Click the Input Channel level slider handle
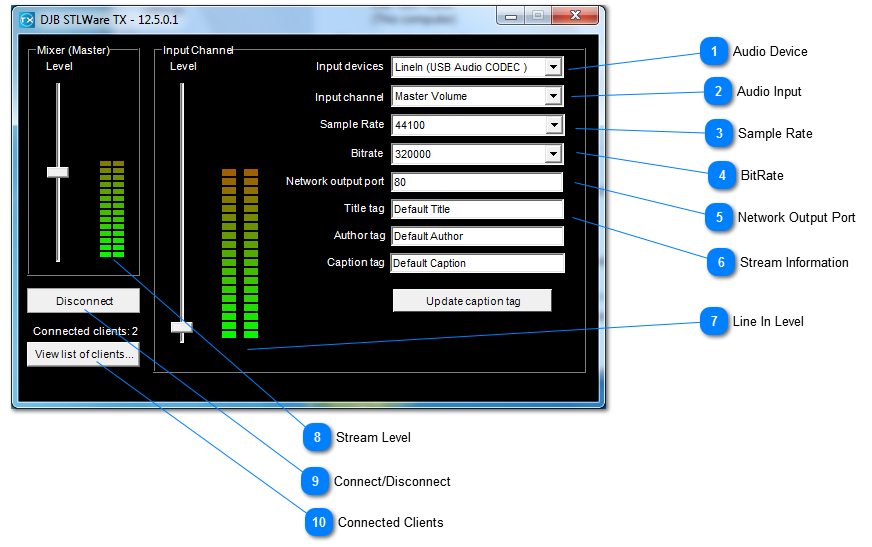Viewport: 872px width, 547px height. (x=181, y=327)
